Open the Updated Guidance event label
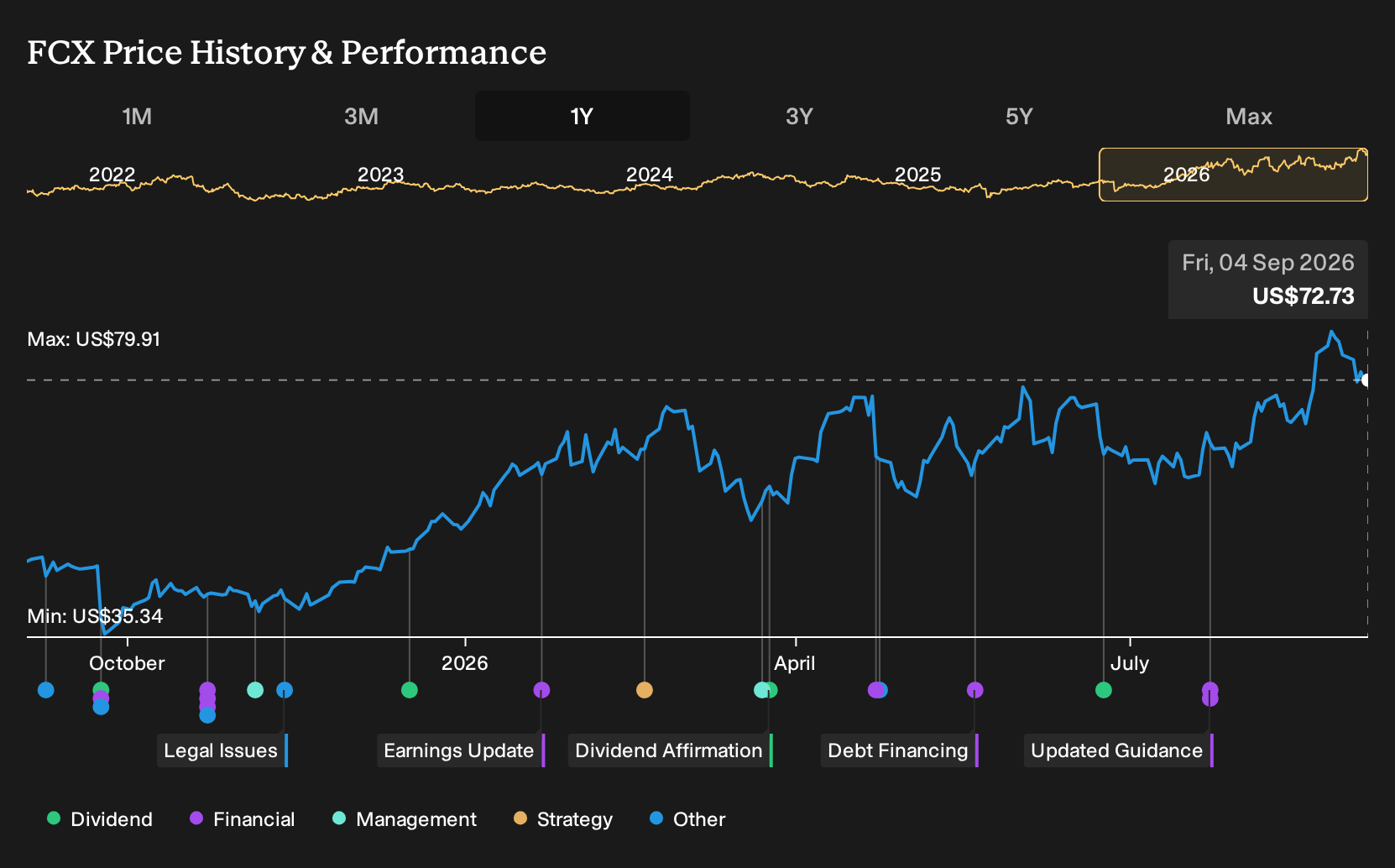This screenshot has width=1395, height=868. (1119, 750)
